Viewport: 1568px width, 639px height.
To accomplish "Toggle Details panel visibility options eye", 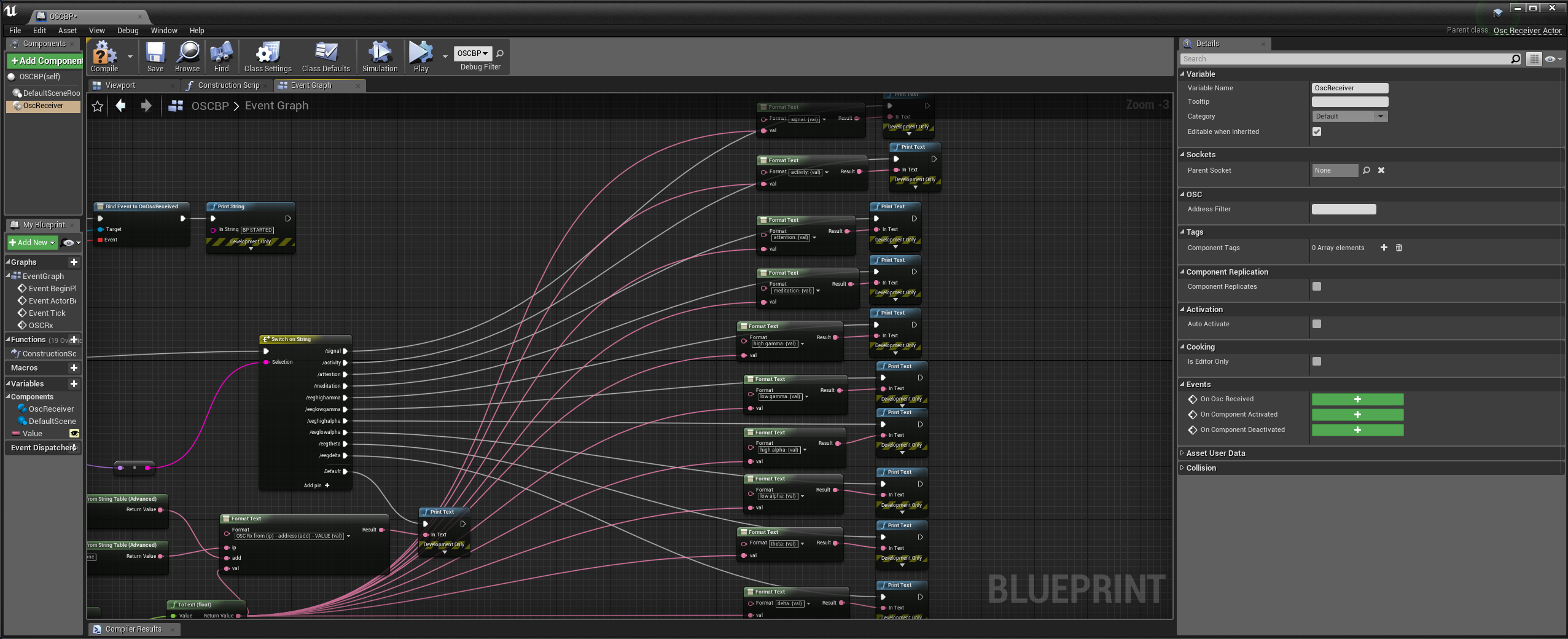I will point(1553,59).
